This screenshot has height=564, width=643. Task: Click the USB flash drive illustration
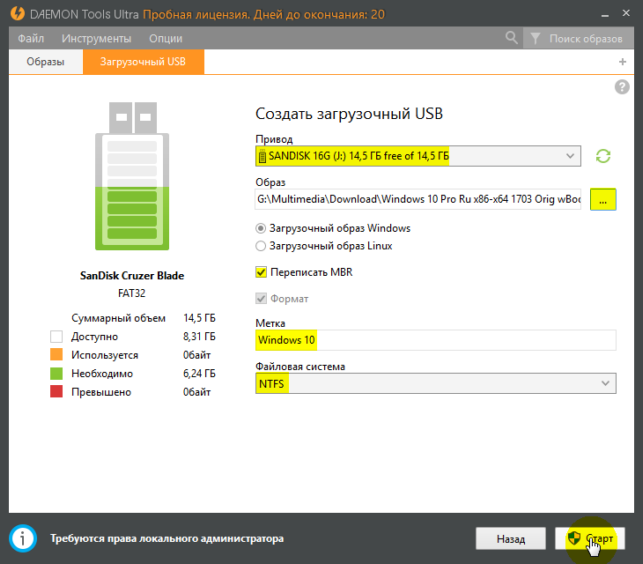pos(132,176)
